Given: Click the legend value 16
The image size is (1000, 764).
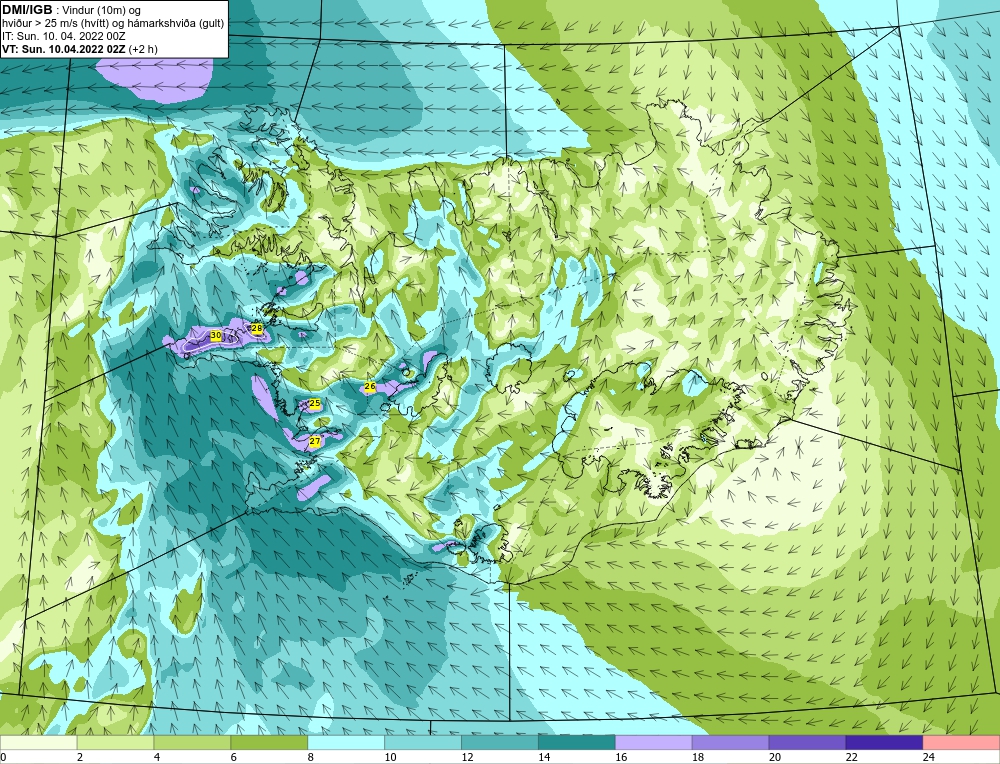Looking at the screenshot, I should [x=621, y=757].
